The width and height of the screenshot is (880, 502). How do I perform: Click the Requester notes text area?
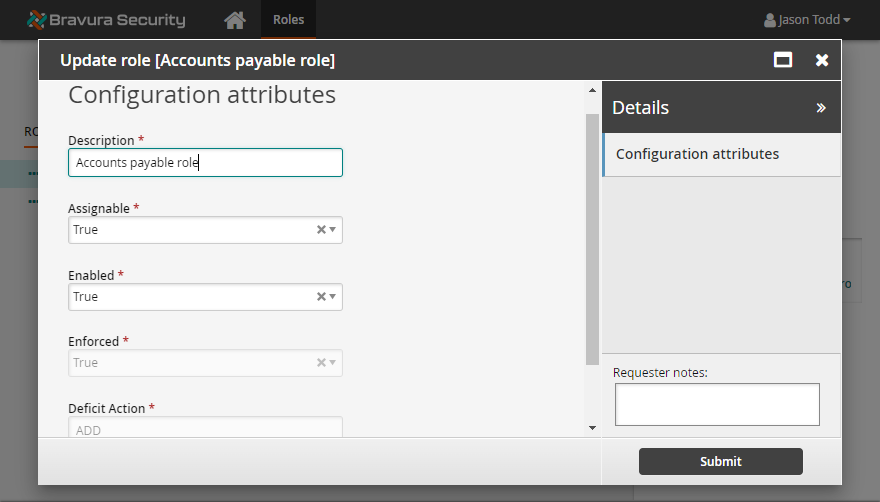coord(717,404)
